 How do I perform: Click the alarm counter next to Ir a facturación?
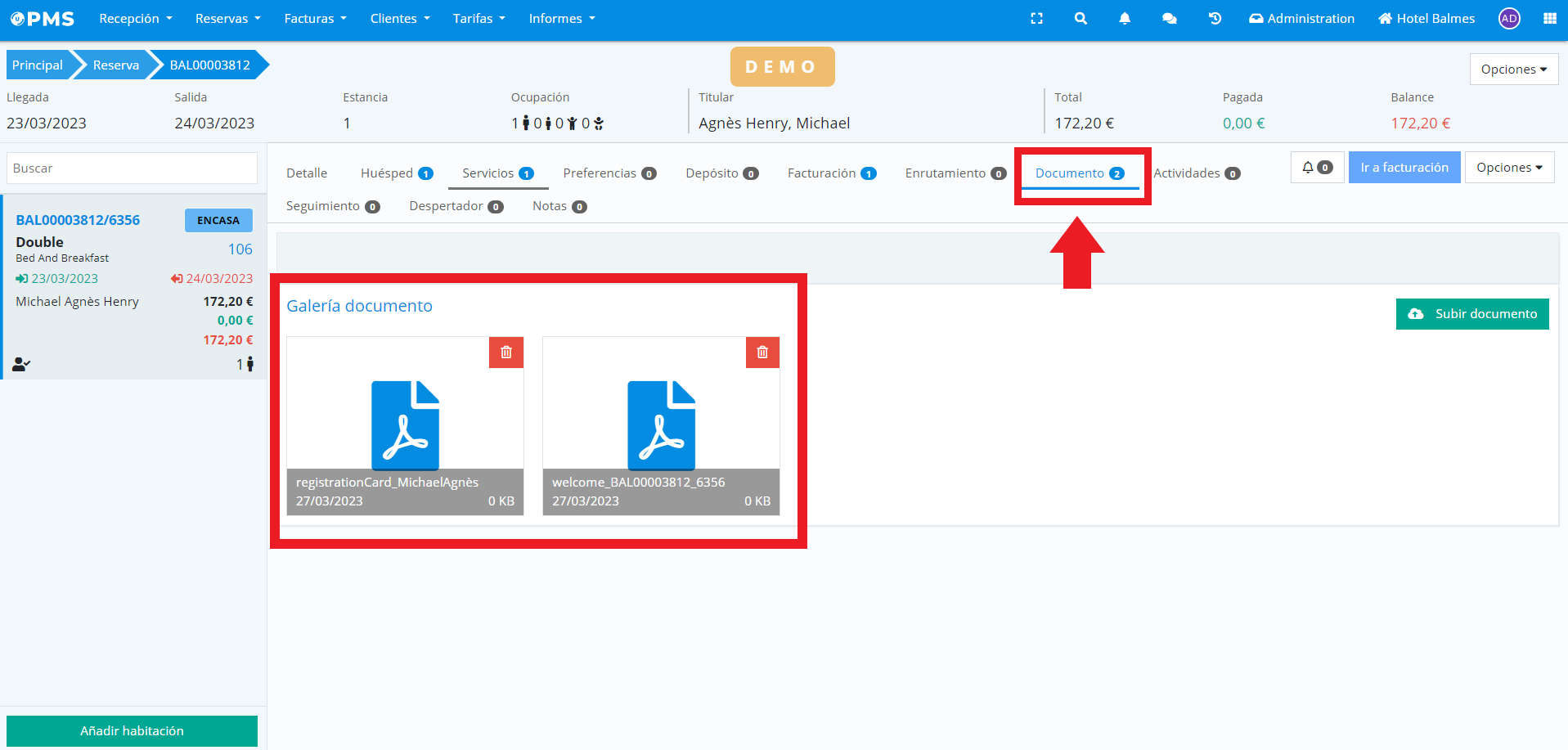coord(1317,167)
